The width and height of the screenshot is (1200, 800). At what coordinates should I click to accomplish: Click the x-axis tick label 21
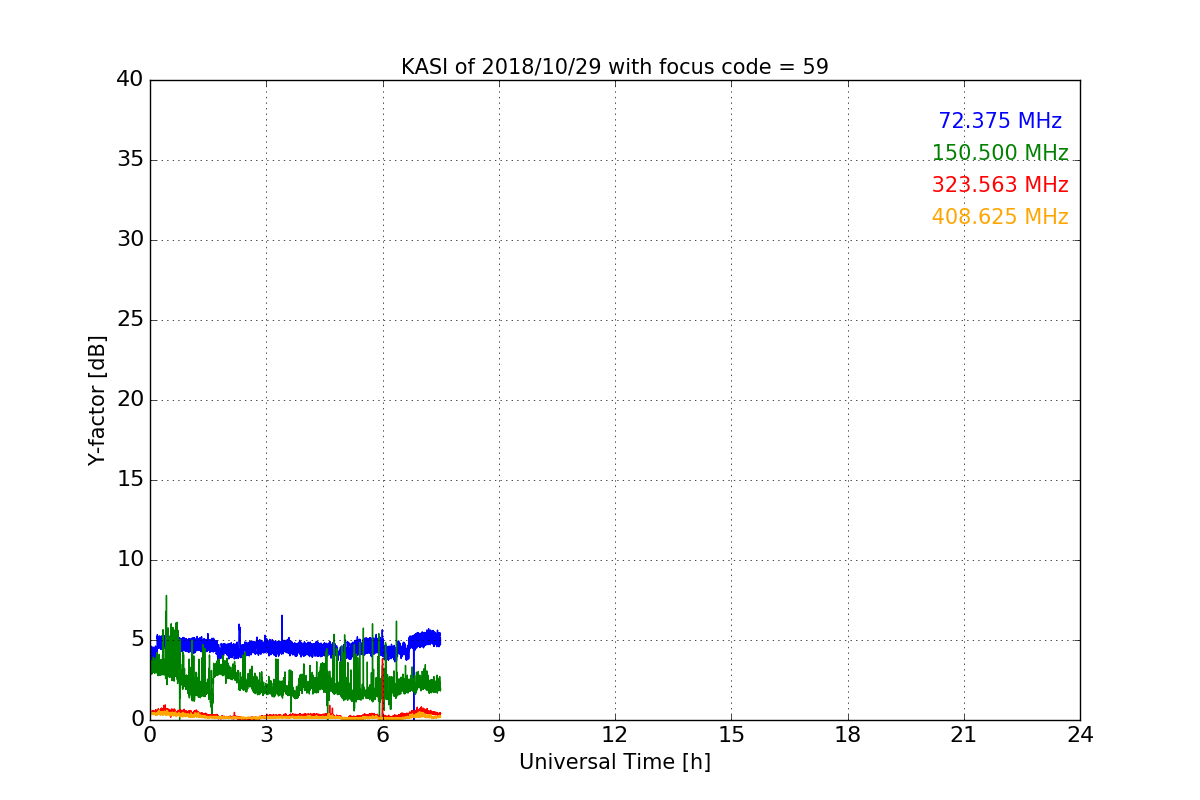pyautogui.click(x=964, y=735)
